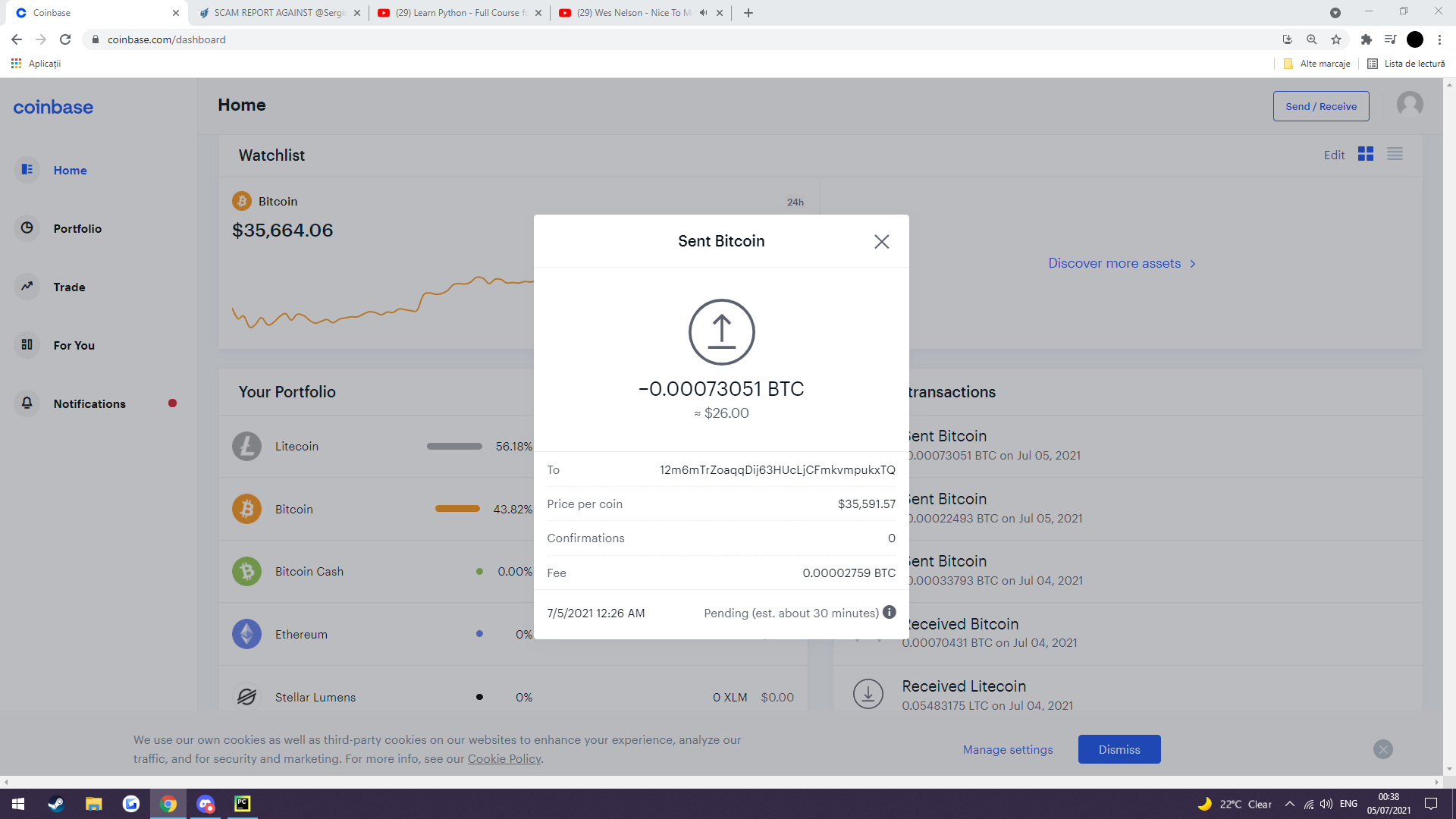
Task: Click the recipient Bitcoin address
Action: [x=777, y=469]
